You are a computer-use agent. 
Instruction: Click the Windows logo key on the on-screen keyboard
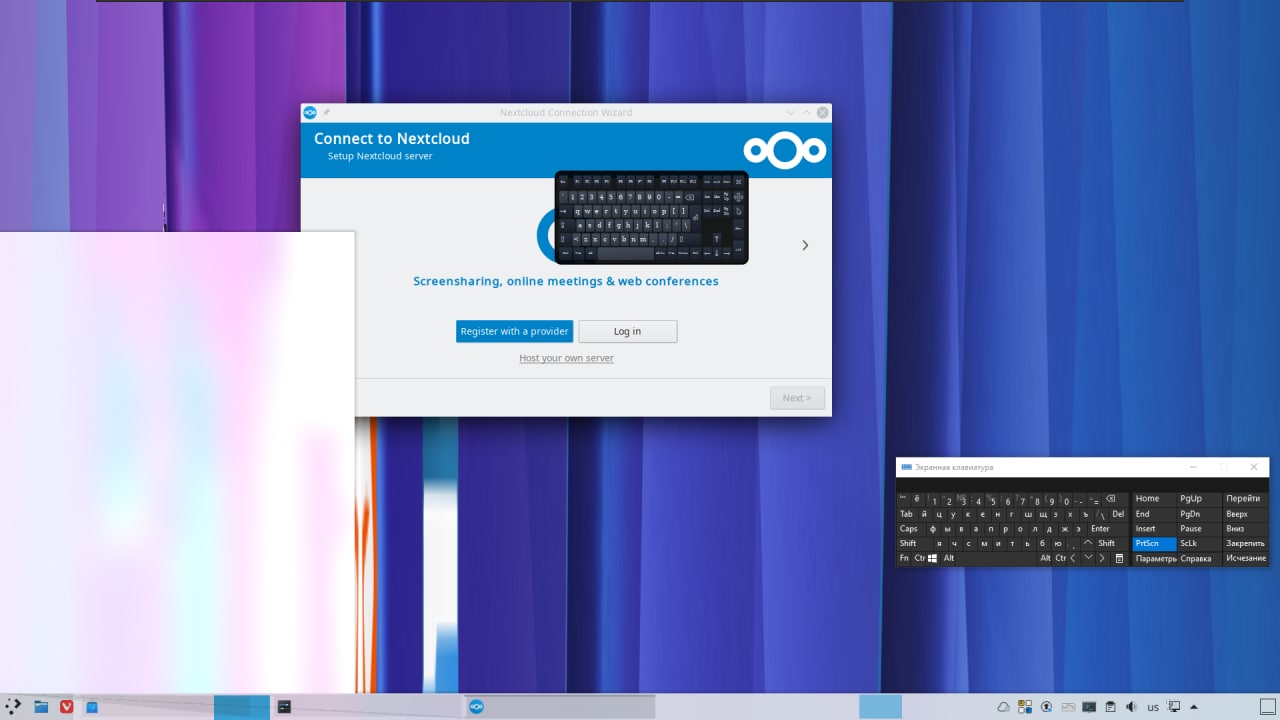(932, 558)
